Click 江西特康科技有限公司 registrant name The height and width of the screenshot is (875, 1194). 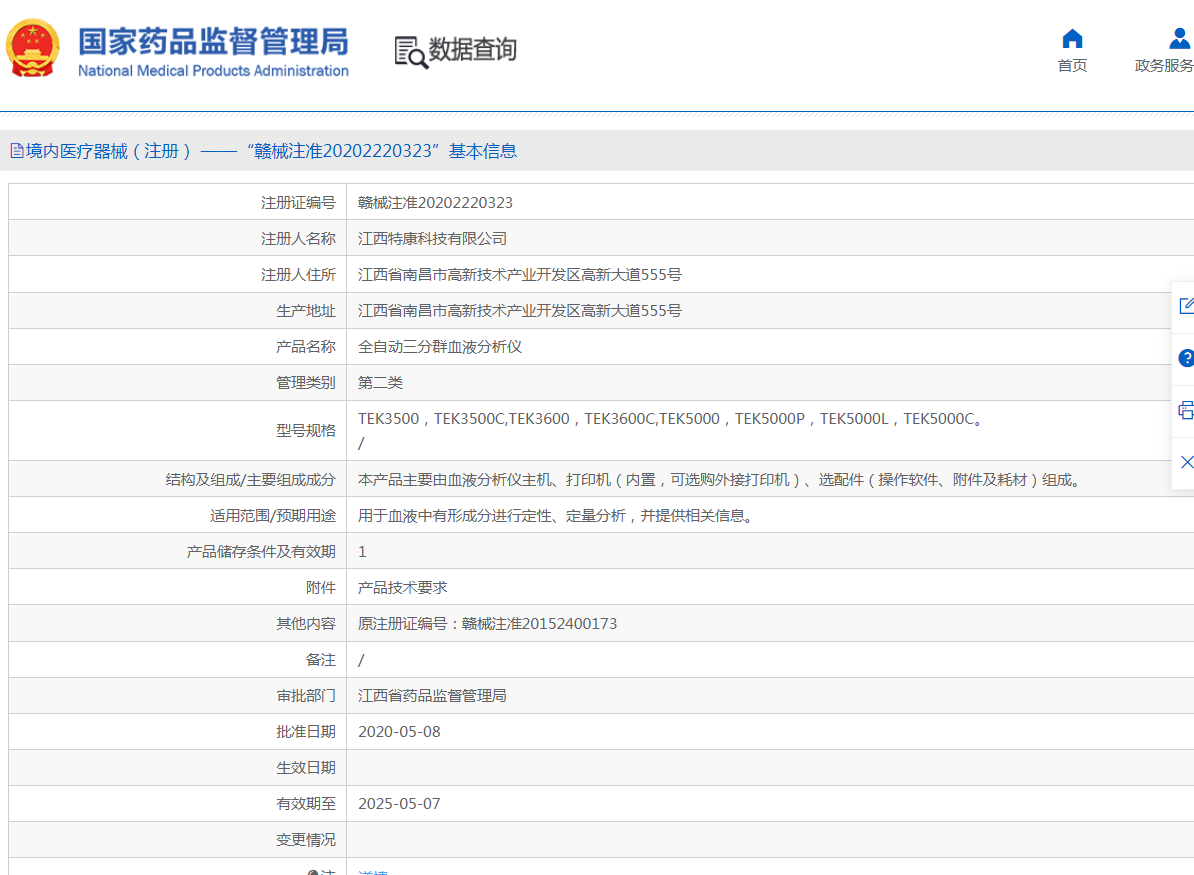pyautogui.click(x=432, y=238)
